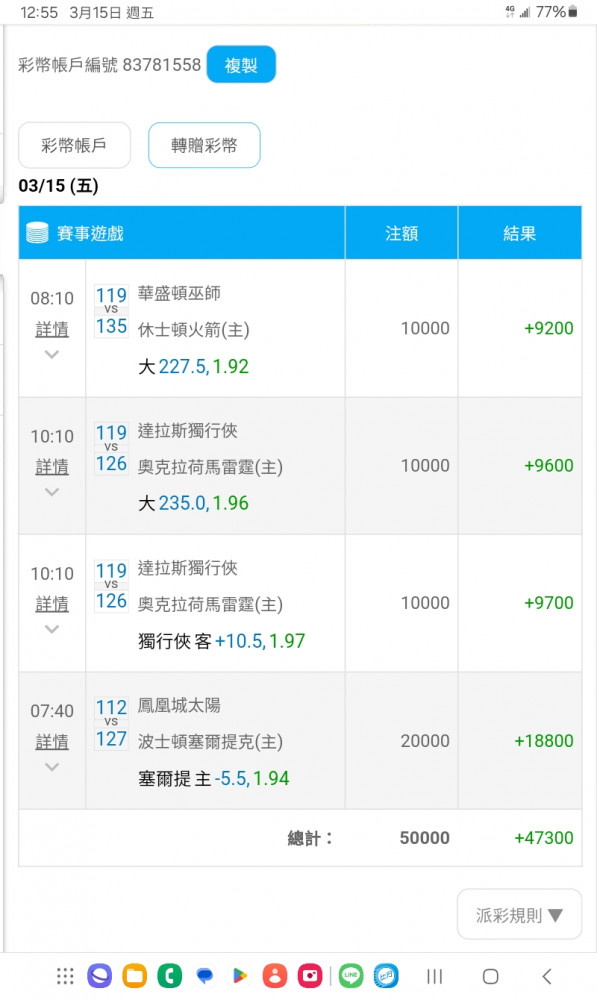Switch to the 彩幣帳戶 tab

(x=75, y=145)
